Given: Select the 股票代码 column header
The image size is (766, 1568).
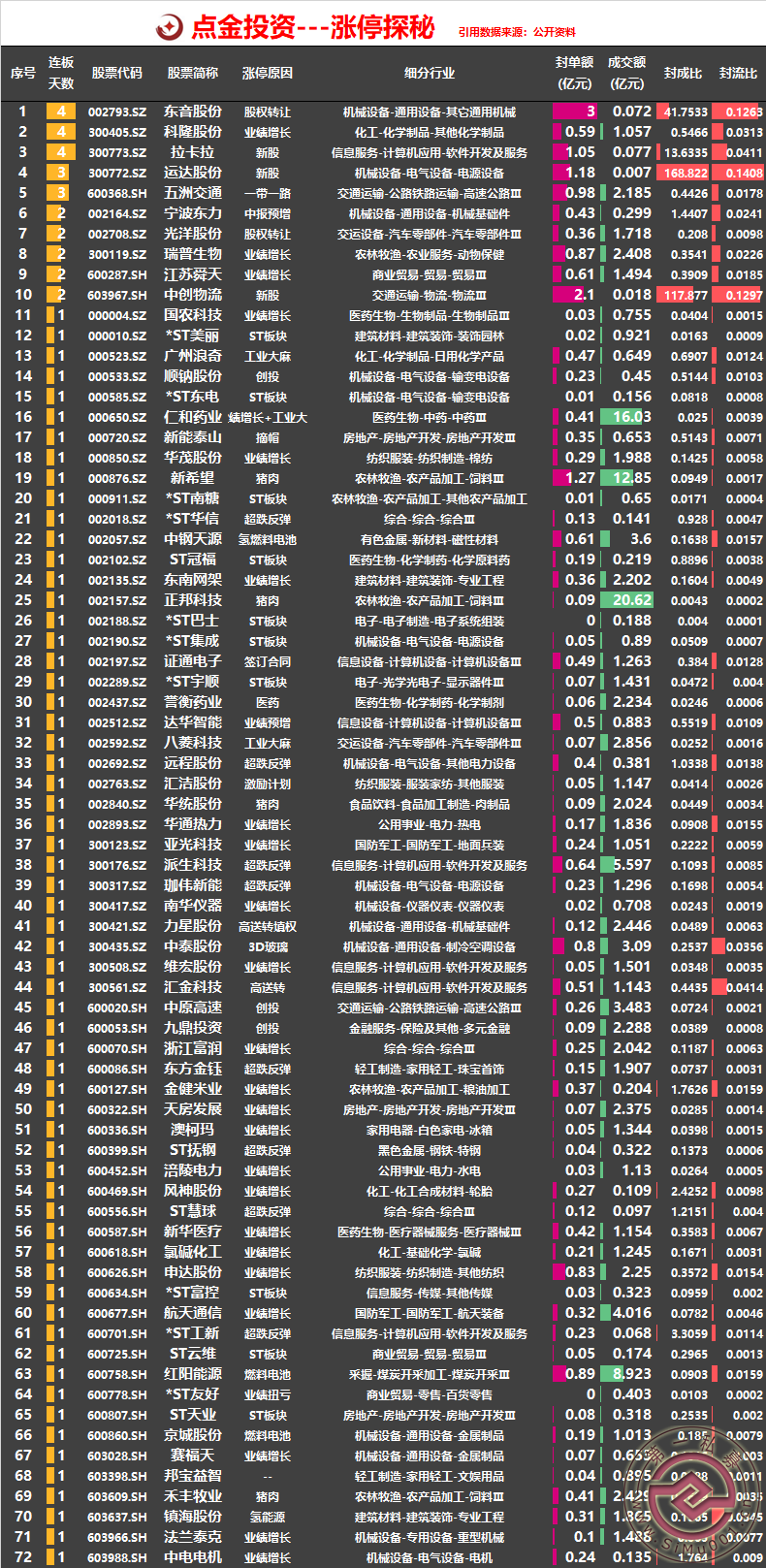Looking at the screenshot, I should tap(117, 73).
